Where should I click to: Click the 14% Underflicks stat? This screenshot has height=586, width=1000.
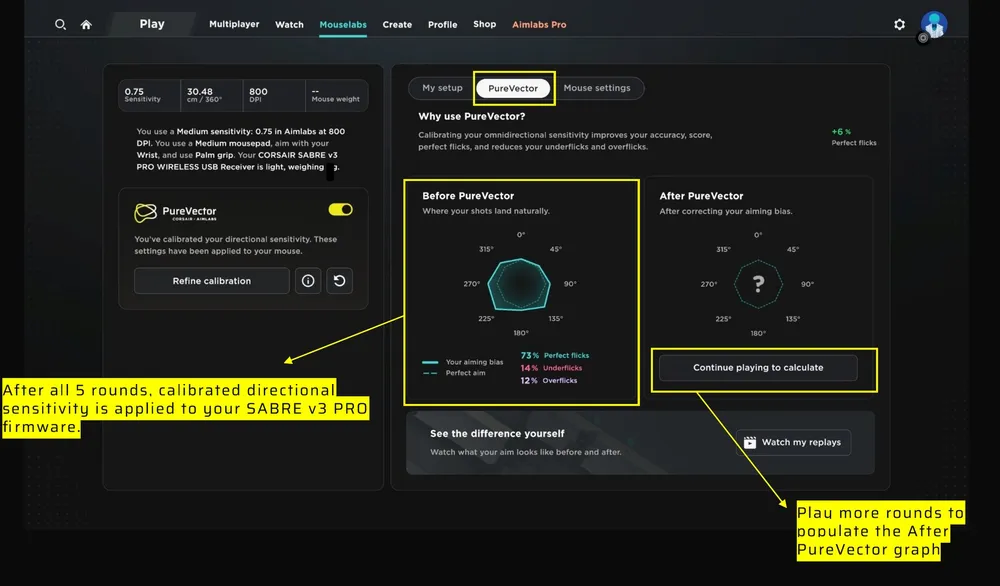551,368
